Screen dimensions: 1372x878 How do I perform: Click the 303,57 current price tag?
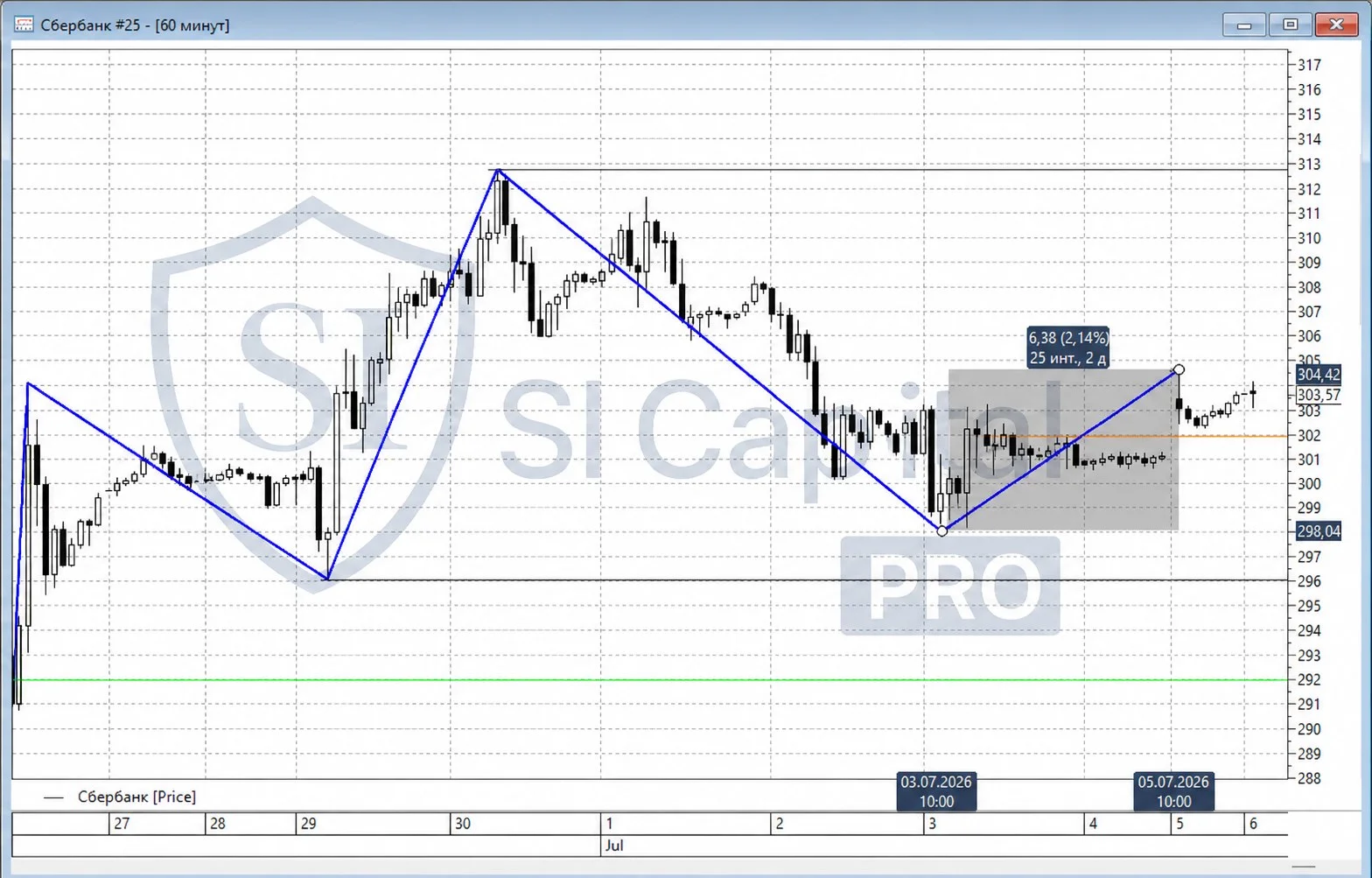tap(1318, 395)
